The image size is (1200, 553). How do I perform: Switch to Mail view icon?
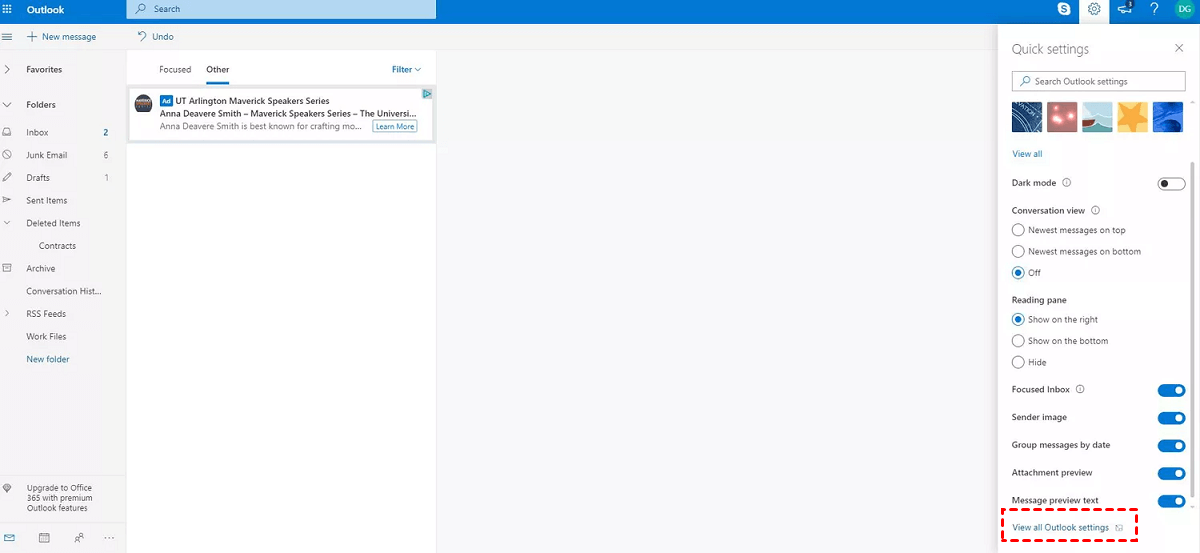pyautogui.click(x=9, y=537)
